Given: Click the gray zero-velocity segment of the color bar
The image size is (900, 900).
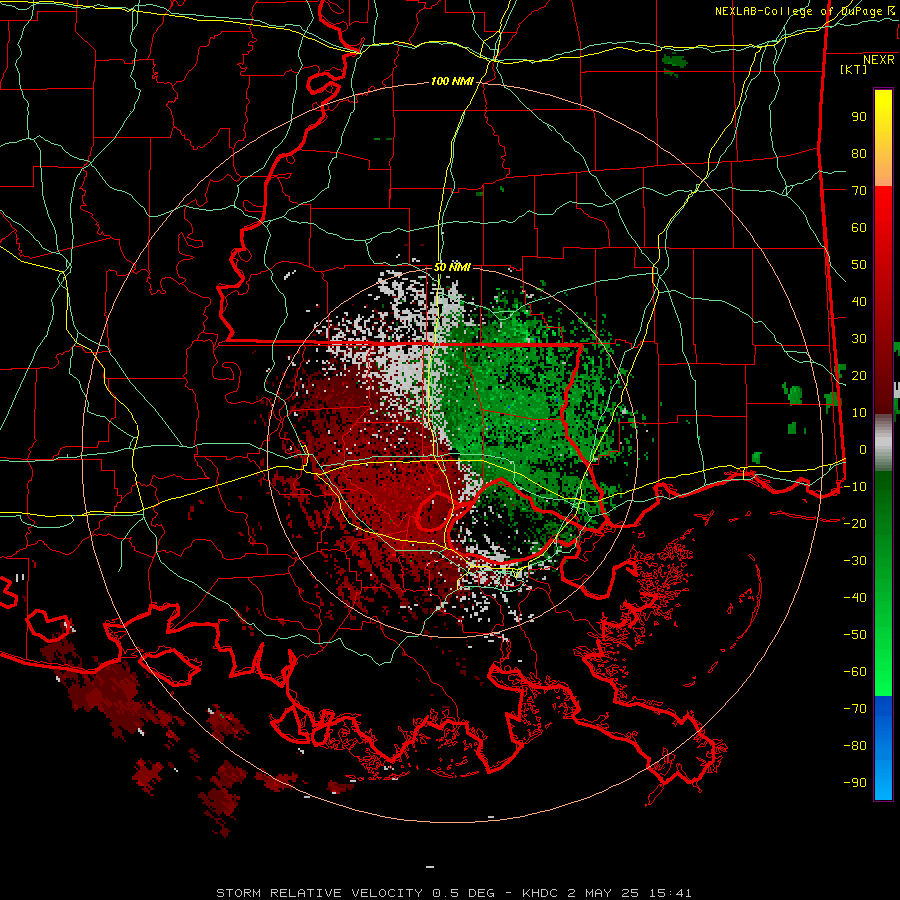Looking at the screenshot, I should pos(883,443).
